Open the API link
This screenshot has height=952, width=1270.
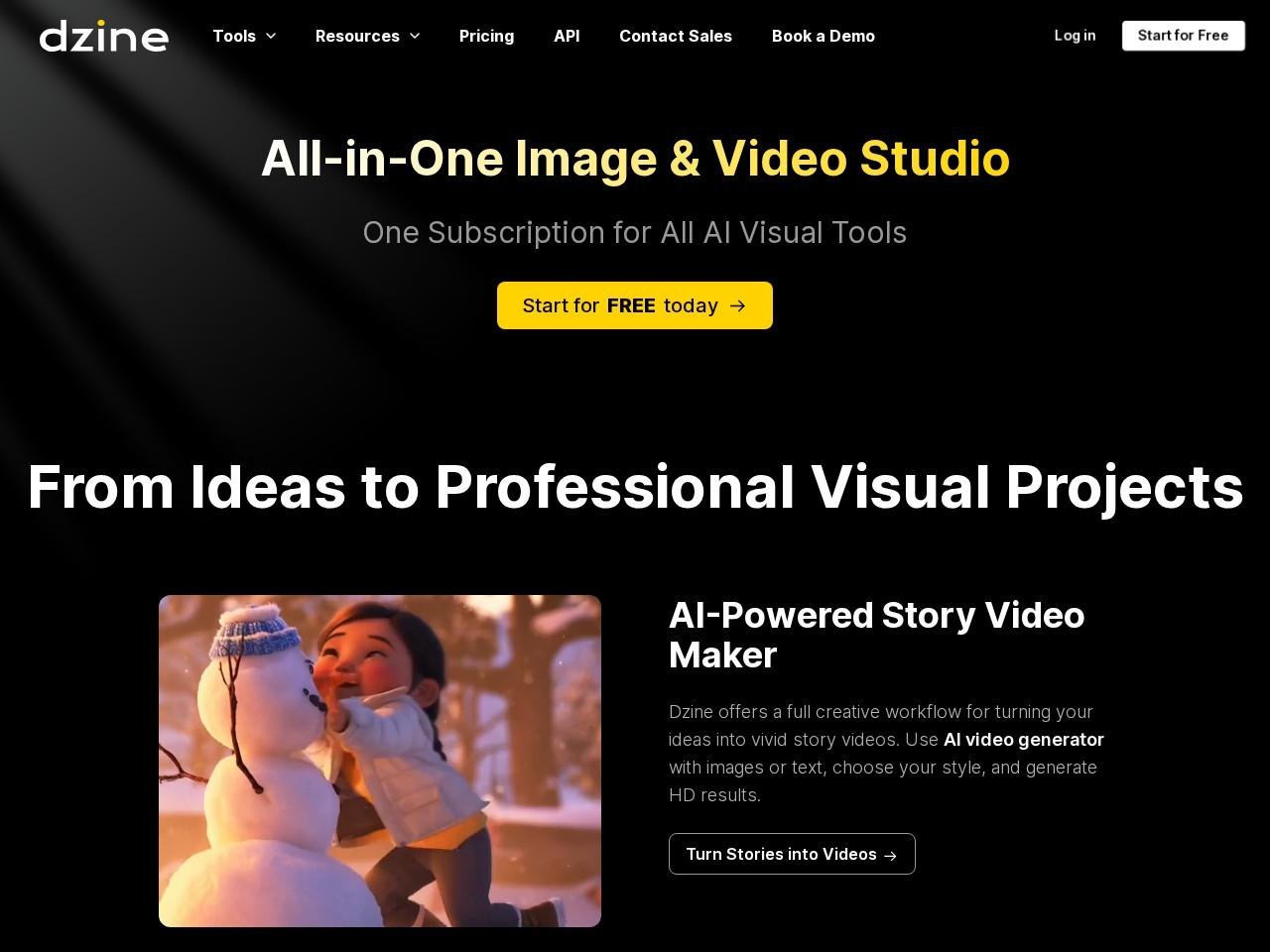pyautogui.click(x=567, y=36)
